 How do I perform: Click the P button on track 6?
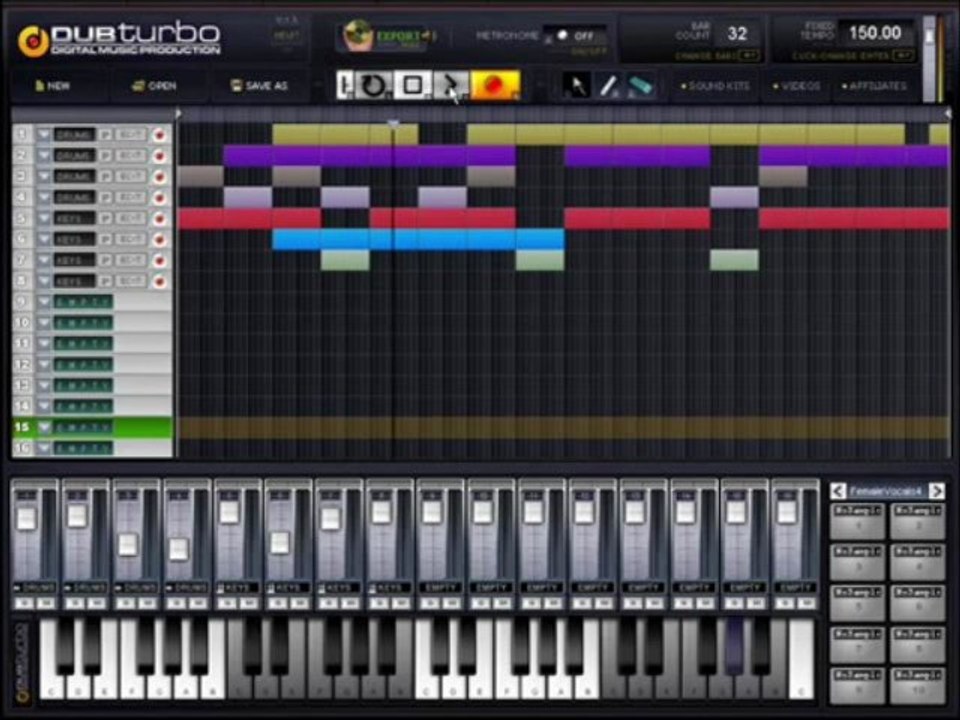[106, 239]
